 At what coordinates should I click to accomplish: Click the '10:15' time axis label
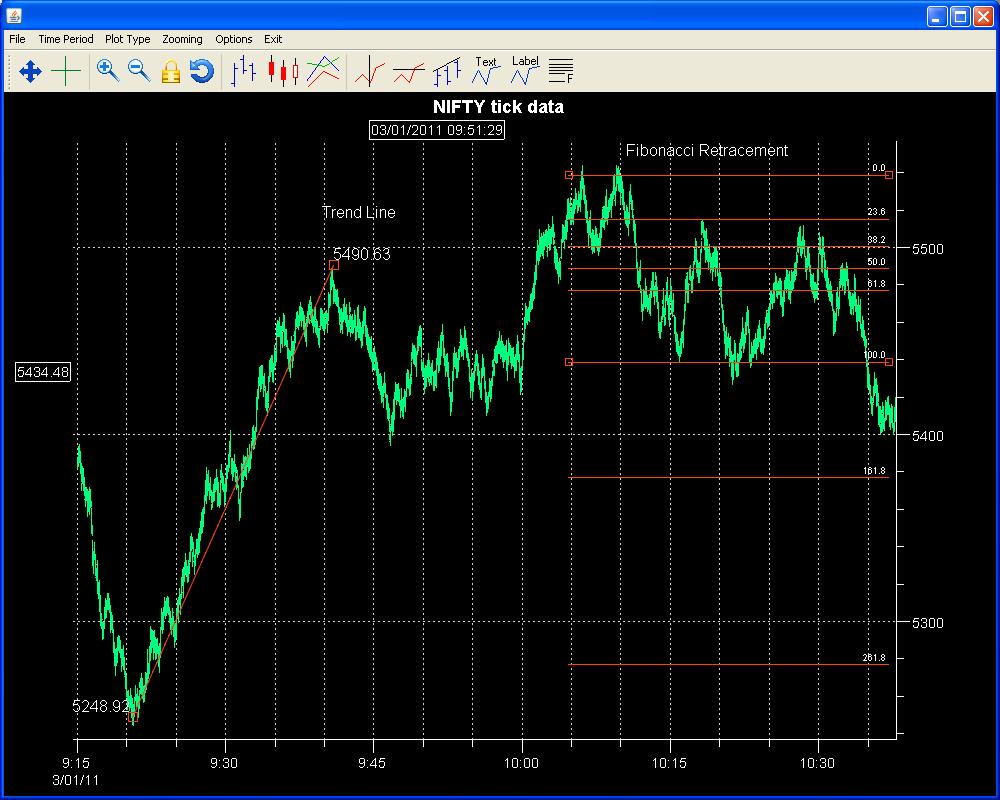[670, 762]
